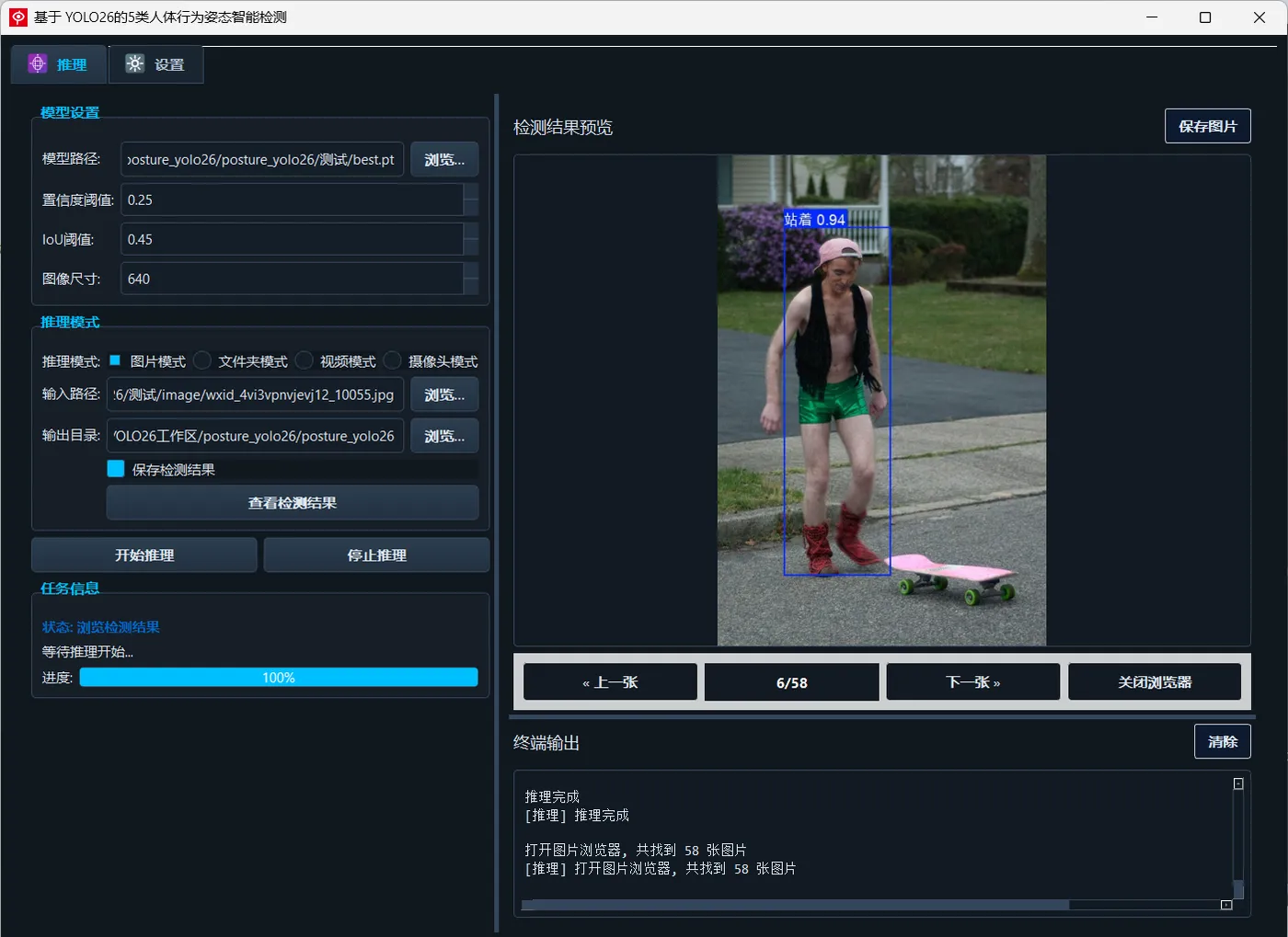The width and height of the screenshot is (1288, 937).
Task: Browse for the 输出目录 folder
Action: (444, 436)
